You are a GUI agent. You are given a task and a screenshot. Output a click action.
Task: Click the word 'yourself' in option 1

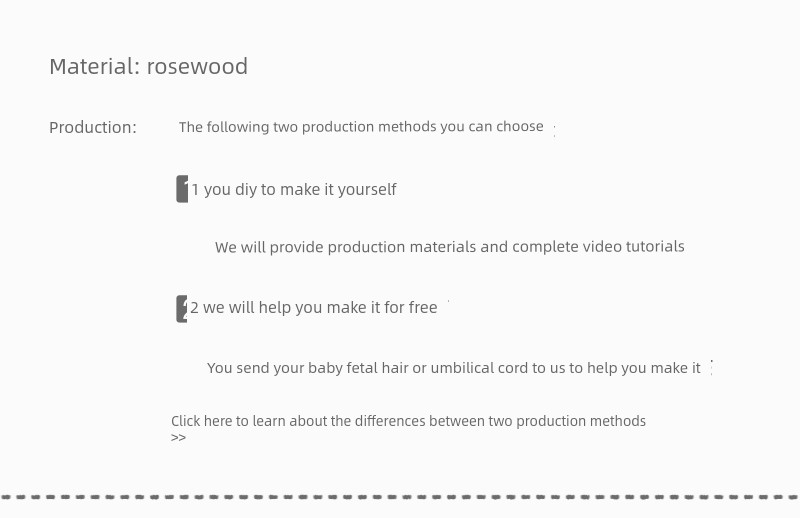pyautogui.click(x=367, y=189)
